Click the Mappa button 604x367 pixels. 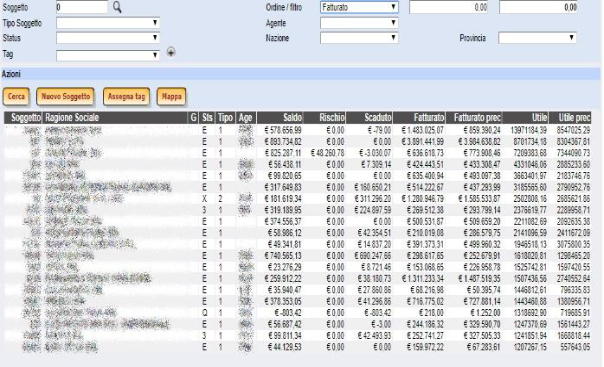tap(171, 96)
